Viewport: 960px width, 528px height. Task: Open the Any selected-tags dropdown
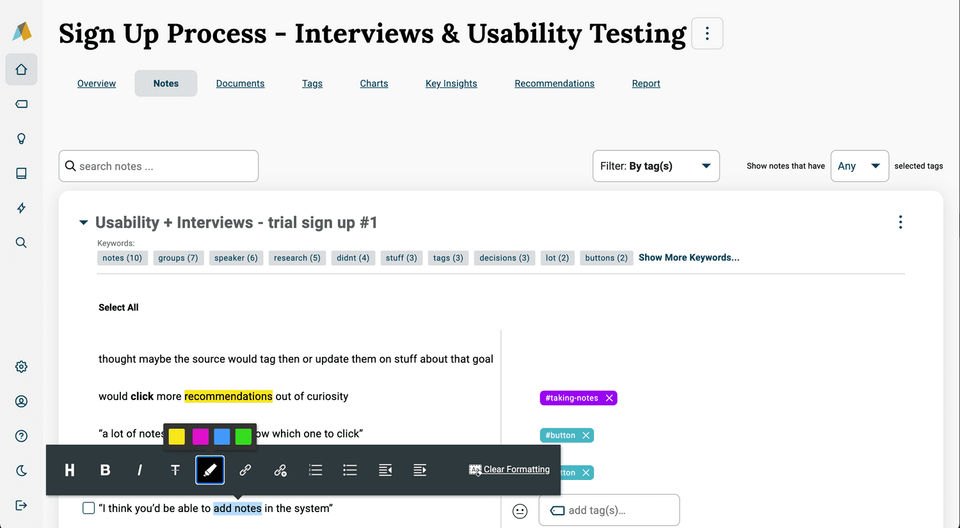[x=859, y=166]
